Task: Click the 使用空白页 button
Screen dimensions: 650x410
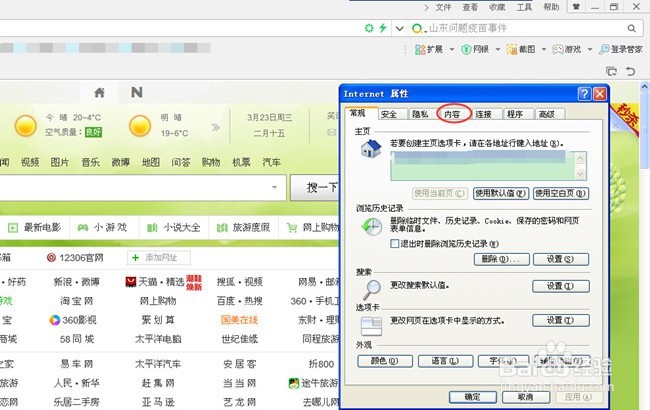Action: tap(560, 193)
